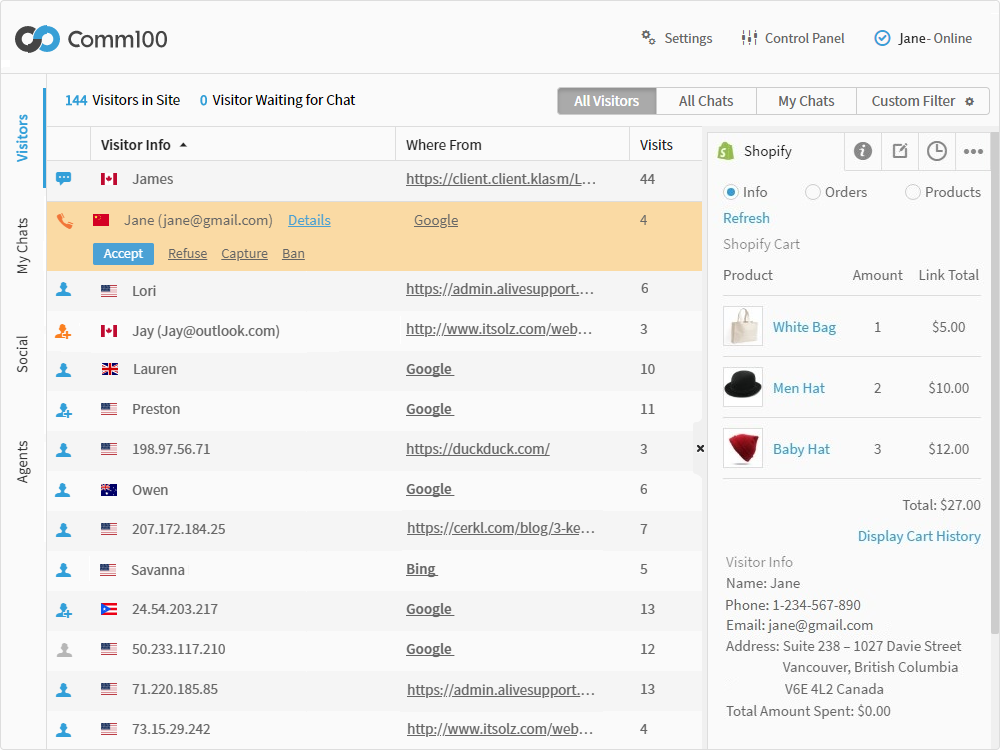Collapse the side panel with x handle
Viewport: 1000px width, 750px height.
tap(700, 448)
